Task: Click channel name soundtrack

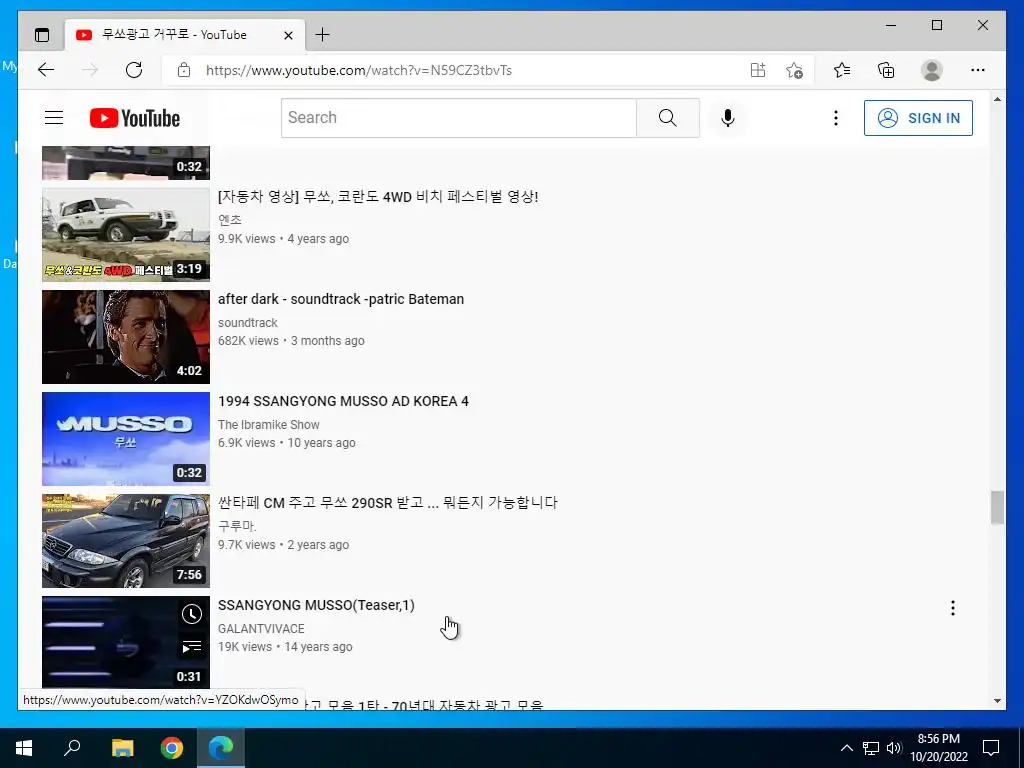Action: pos(248,323)
